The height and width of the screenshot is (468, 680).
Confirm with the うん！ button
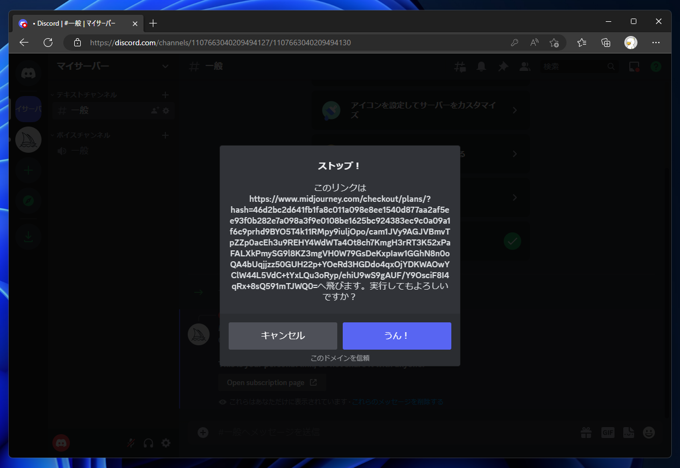(397, 336)
